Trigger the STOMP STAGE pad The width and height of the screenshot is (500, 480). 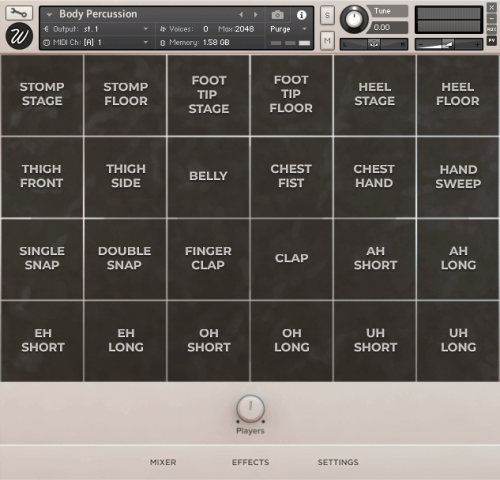[42, 95]
